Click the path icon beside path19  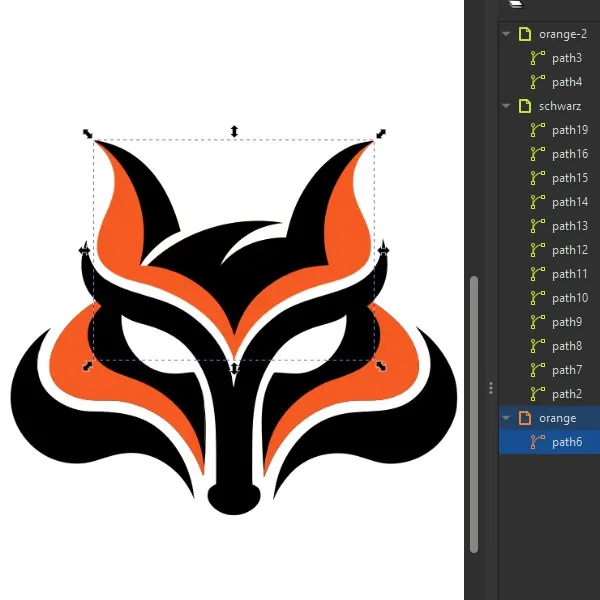(538, 130)
